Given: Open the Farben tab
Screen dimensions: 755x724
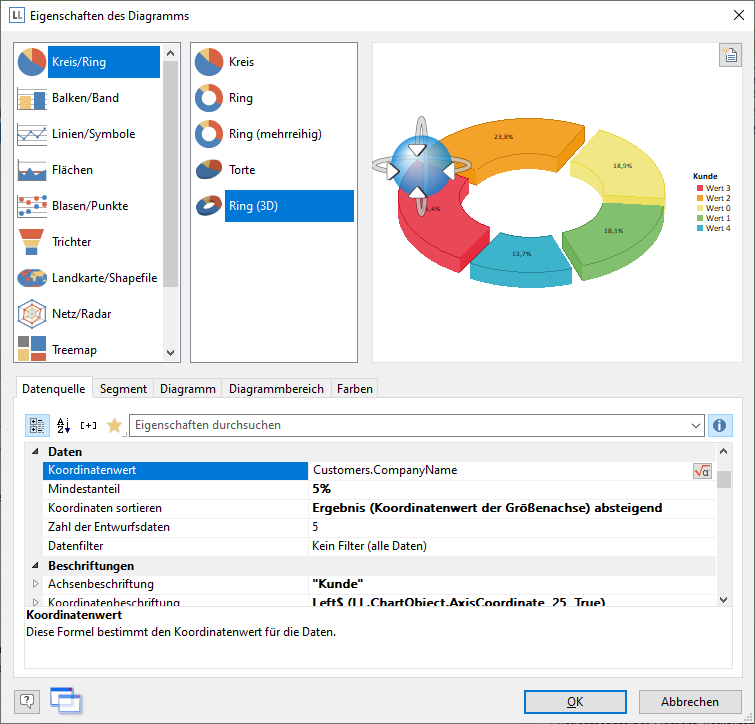Looking at the screenshot, I should tap(354, 389).
